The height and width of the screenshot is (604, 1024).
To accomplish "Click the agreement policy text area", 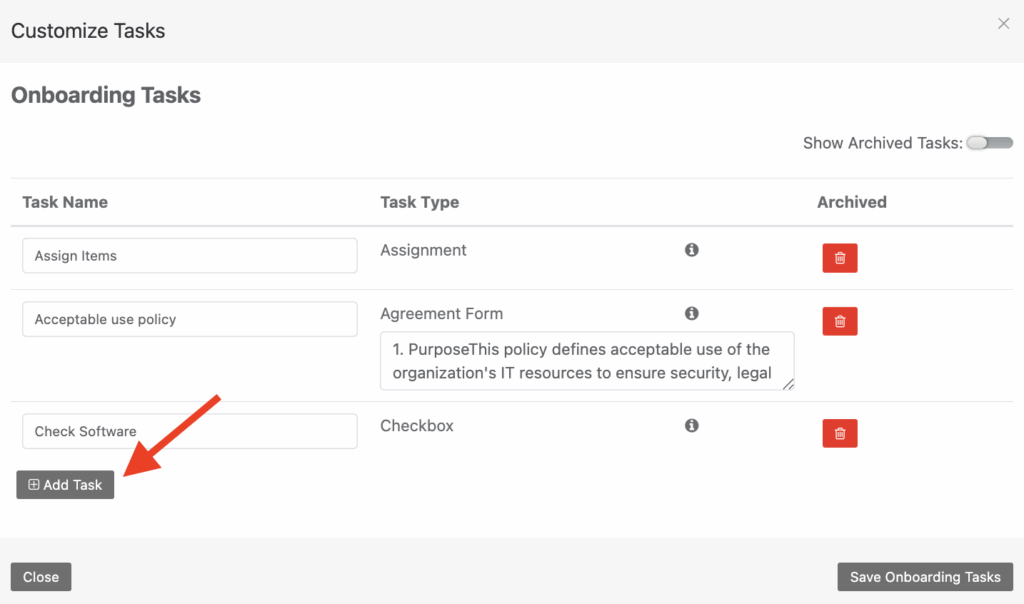I will (x=586, y=360).
